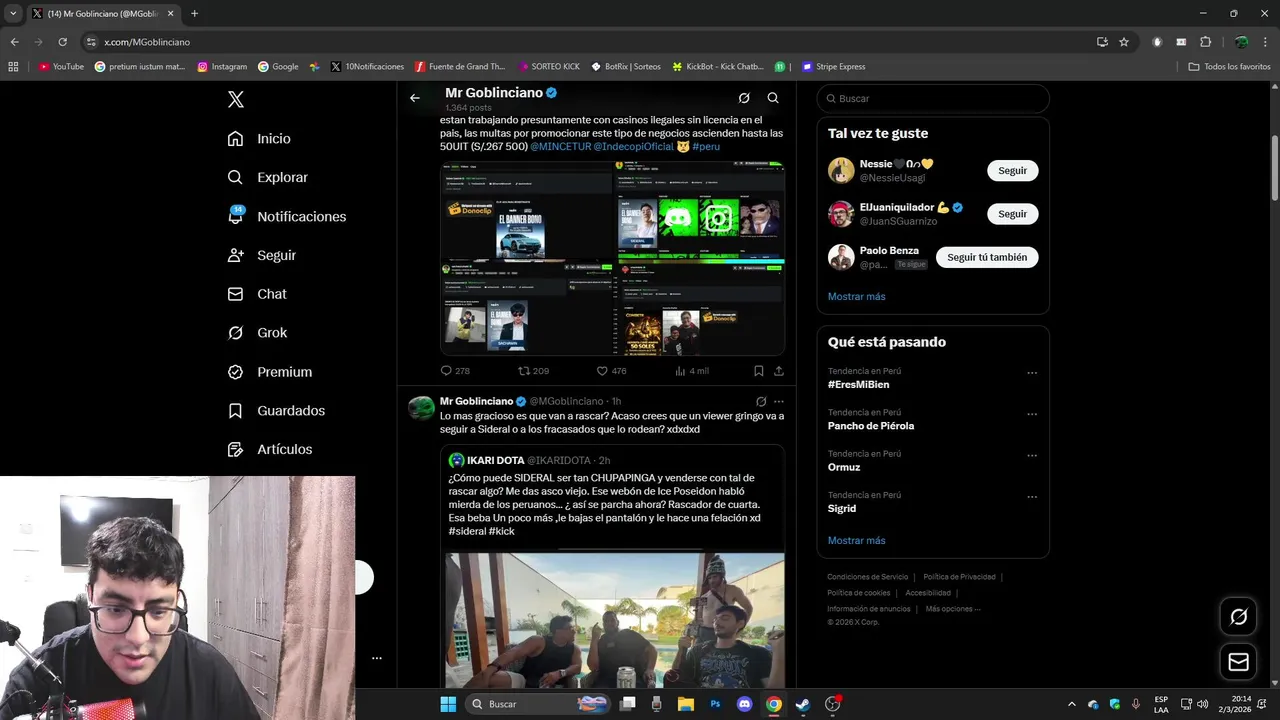Open Discord from the taskbar
Viewport: 1280px width, 720px height.
744,704
